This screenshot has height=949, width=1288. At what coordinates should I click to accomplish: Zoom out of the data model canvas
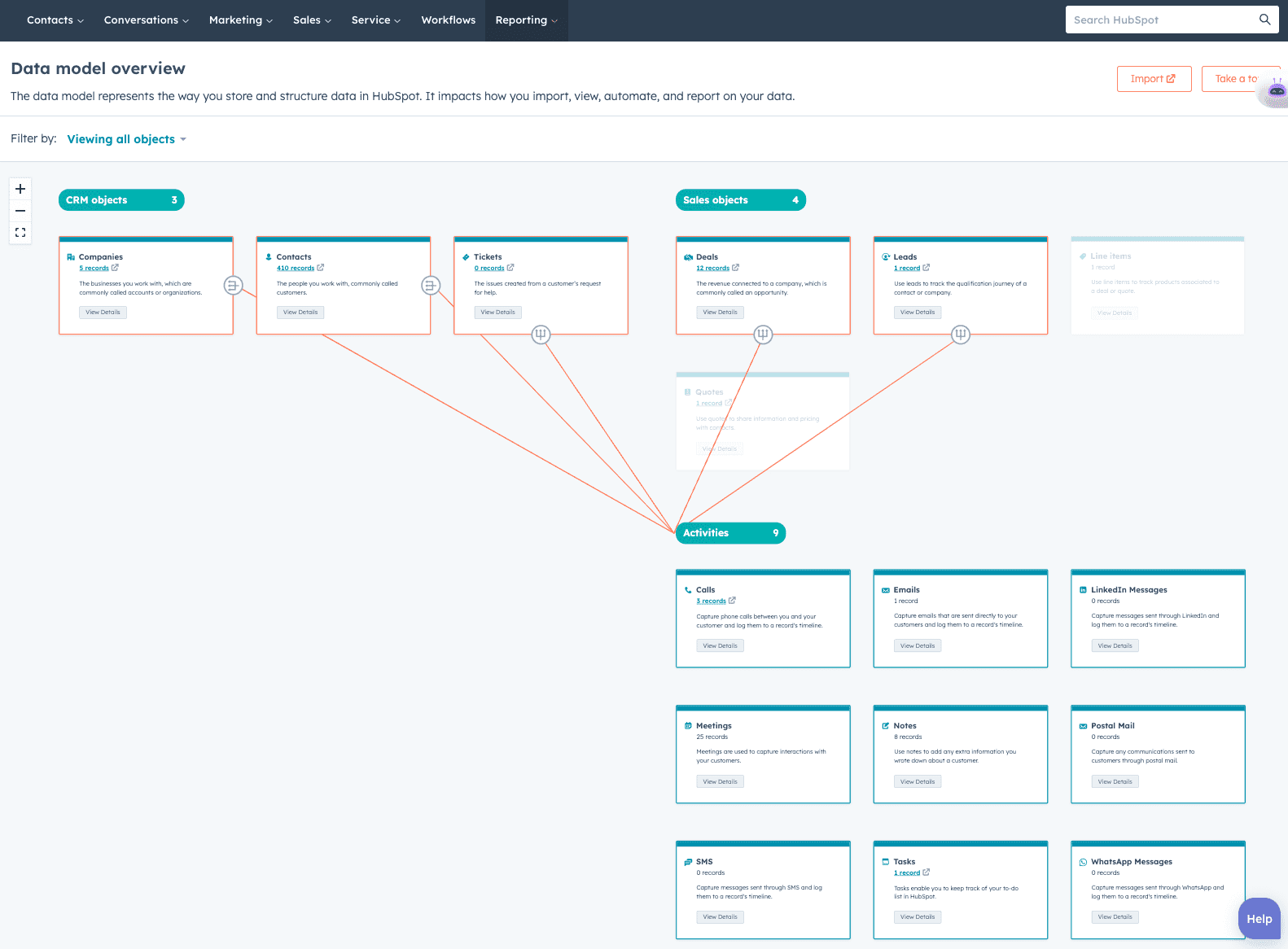click(x=20, y=211)
